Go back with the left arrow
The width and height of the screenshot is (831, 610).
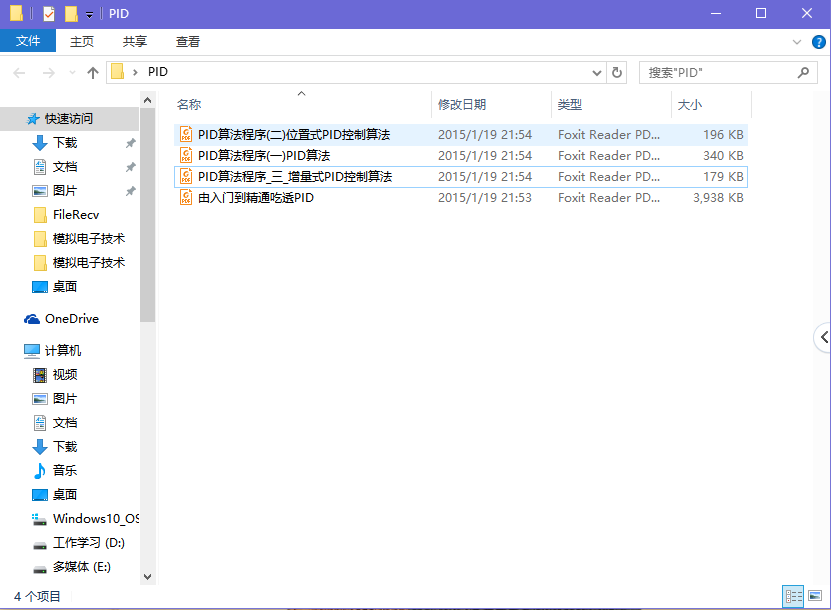19,73
